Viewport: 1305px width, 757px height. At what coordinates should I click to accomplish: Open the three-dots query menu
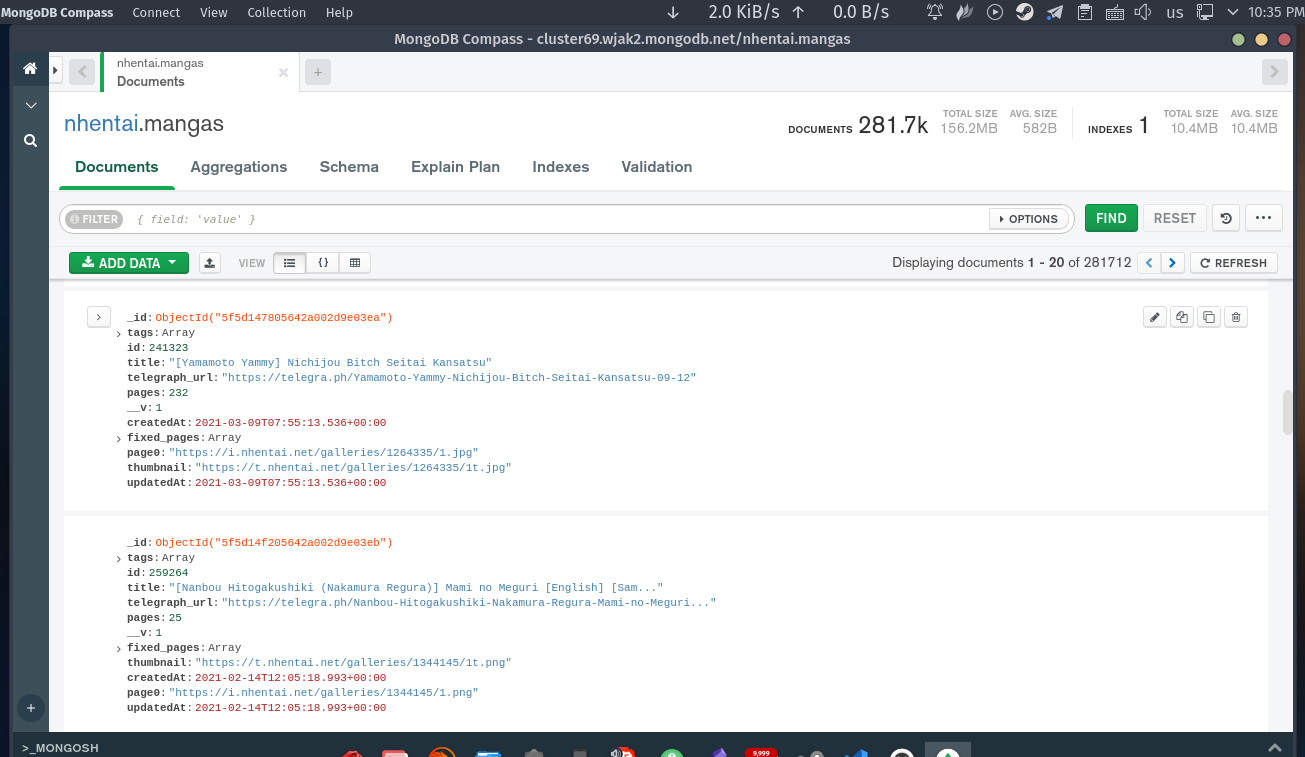coord(1263,218)
